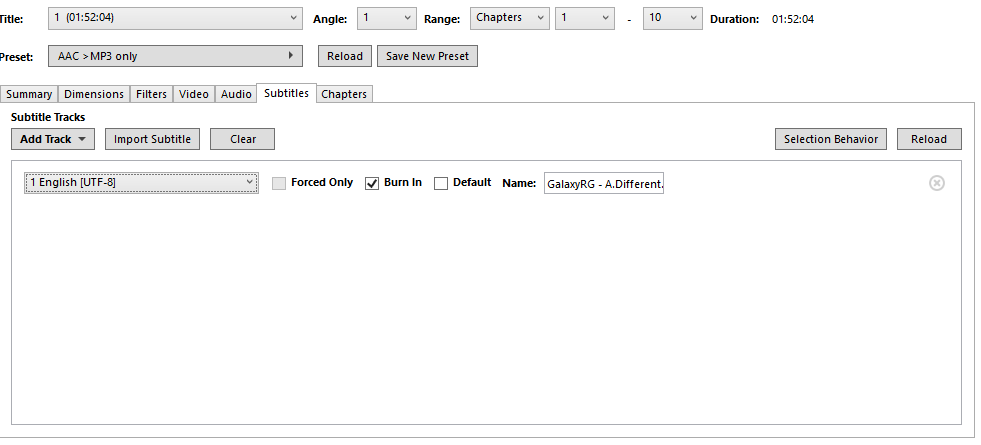This screenshot has height=445, width=981.
Task: Clear all subtitle tracks
Action: click(242, 139)
